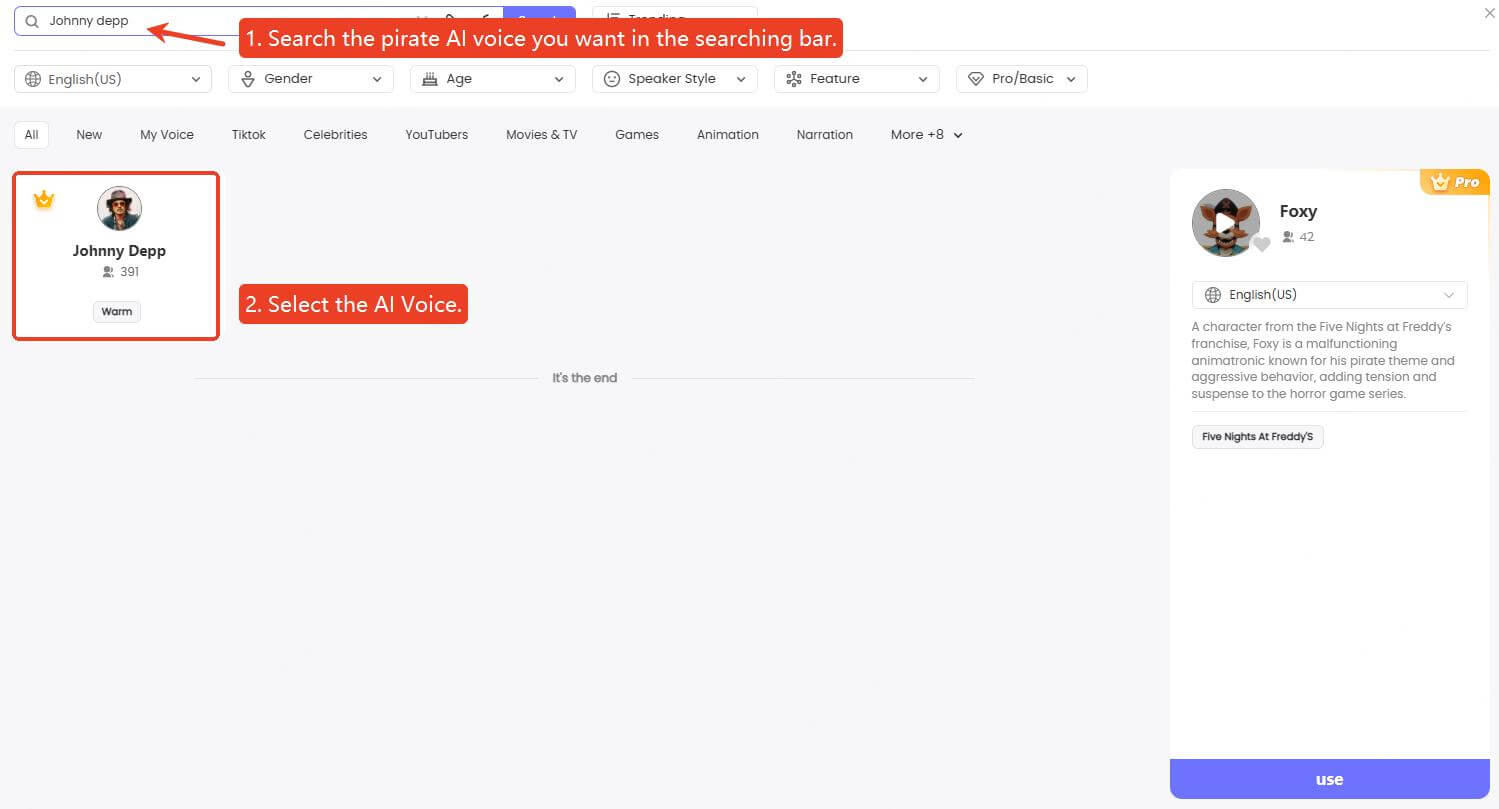Image resolution: width=1499 pixels, height=809 pixels.
Task: Click the Johnny Depp voice name
Action: pyautogui.click(x=119, y=251)
